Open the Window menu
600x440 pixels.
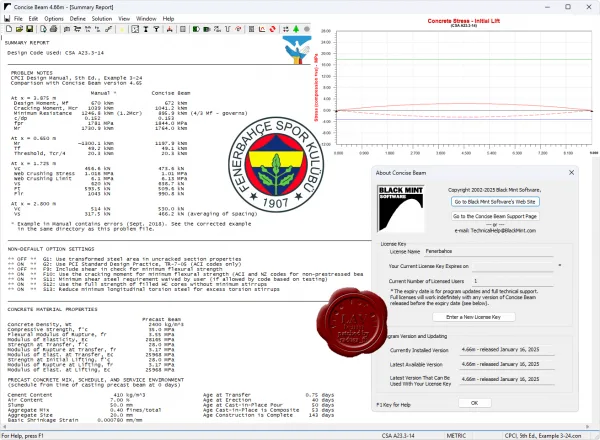pos(146,18)
